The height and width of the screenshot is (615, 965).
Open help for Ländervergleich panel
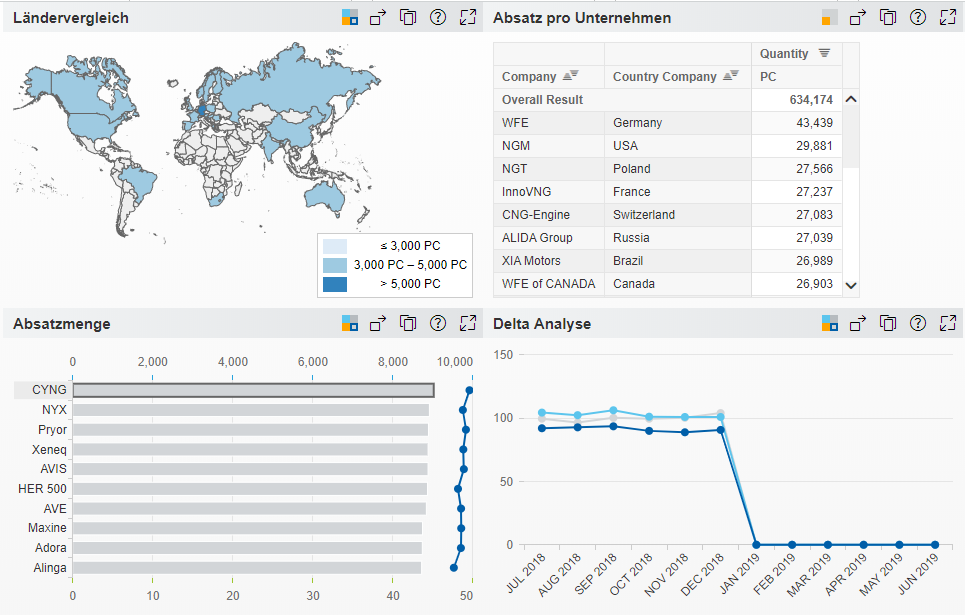438,18
